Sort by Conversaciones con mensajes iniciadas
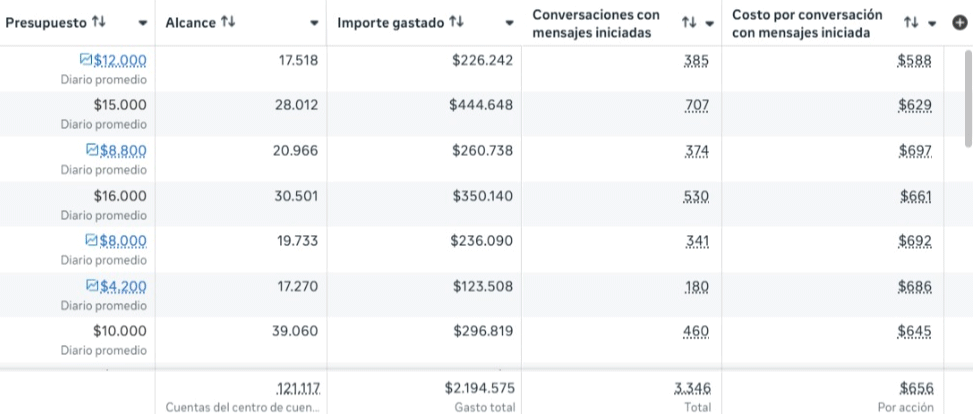The width and height of the screenshot is (973, 414). click(688, 23)
